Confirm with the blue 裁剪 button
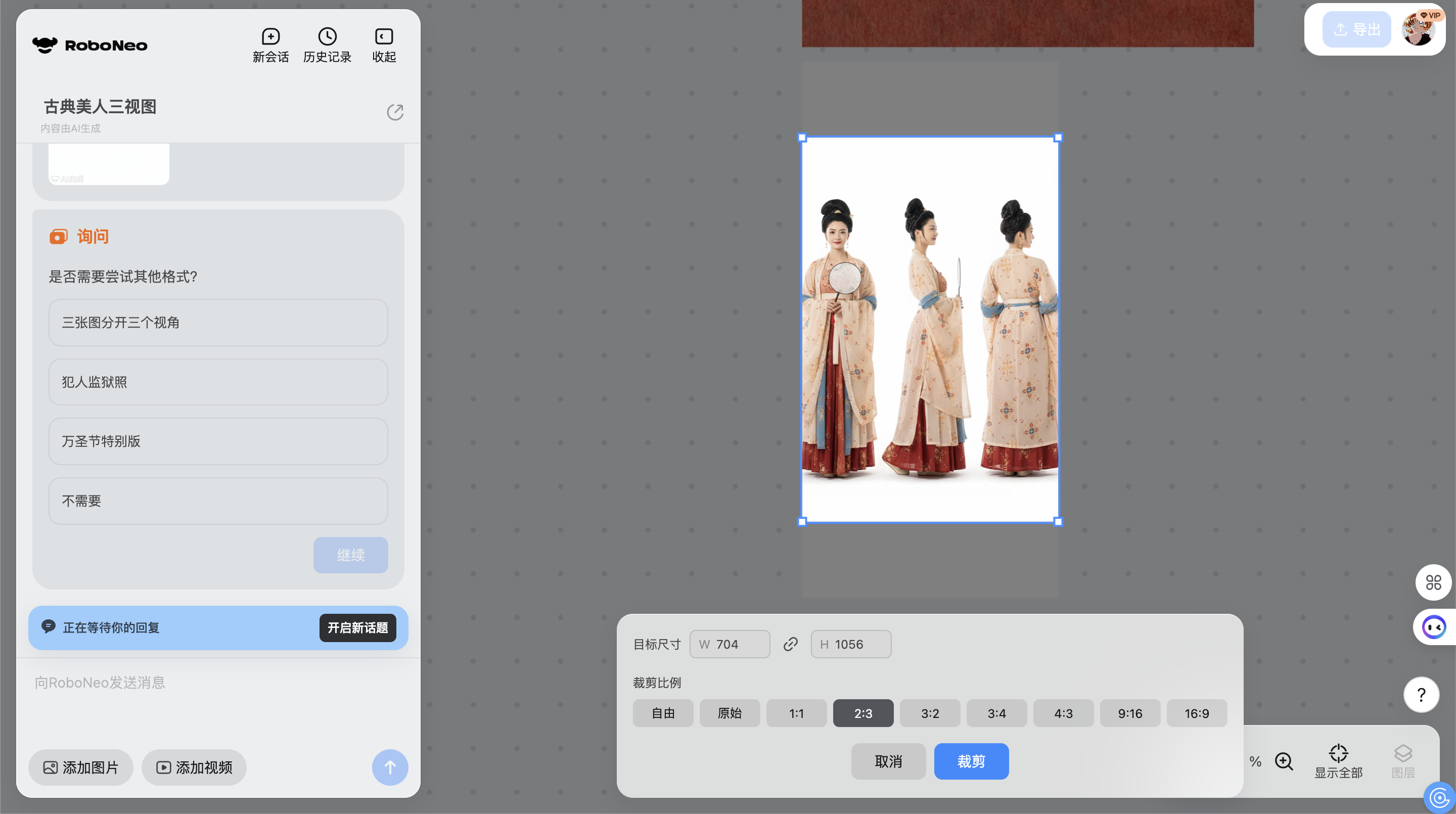 (x=971, y=761)
